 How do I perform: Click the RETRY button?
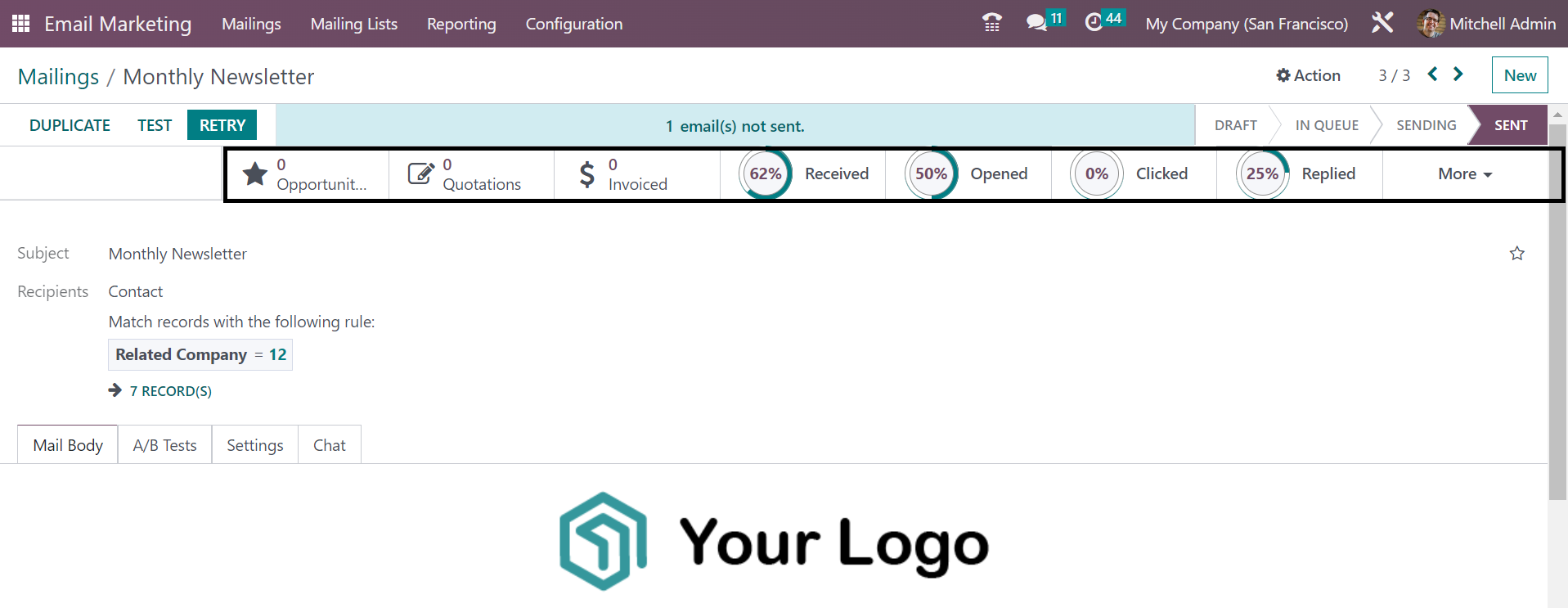[x=222, y=125]
